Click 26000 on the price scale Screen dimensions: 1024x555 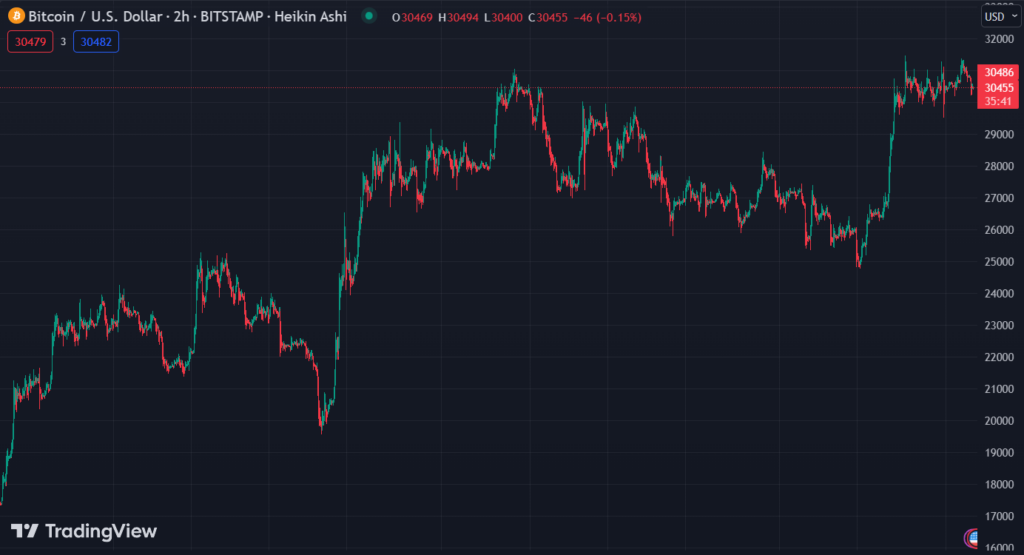click(x=999, y=230)
